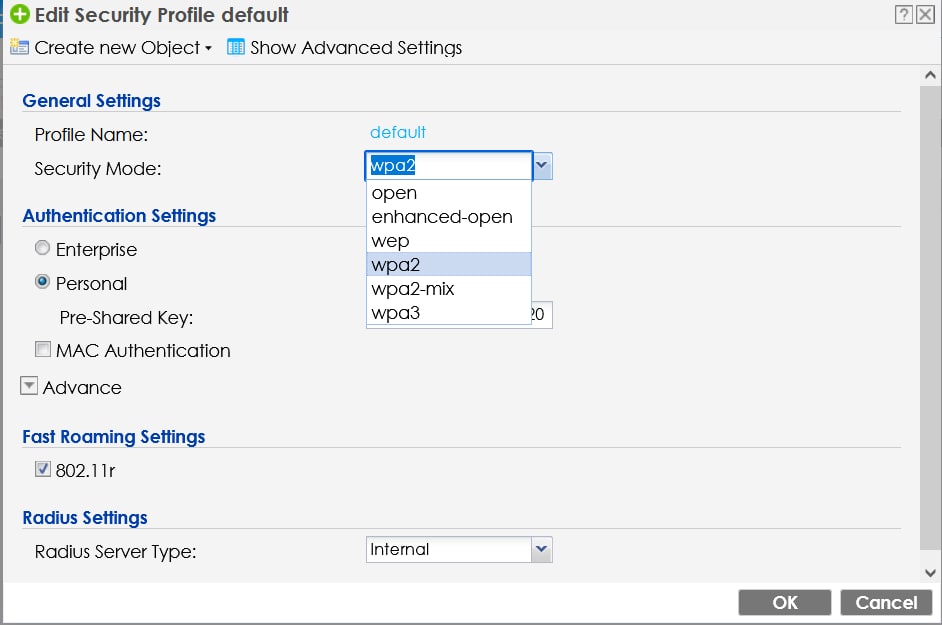Select the Personal radio button
This screenshot has height=625, width=942.
[x=42, y=283]
